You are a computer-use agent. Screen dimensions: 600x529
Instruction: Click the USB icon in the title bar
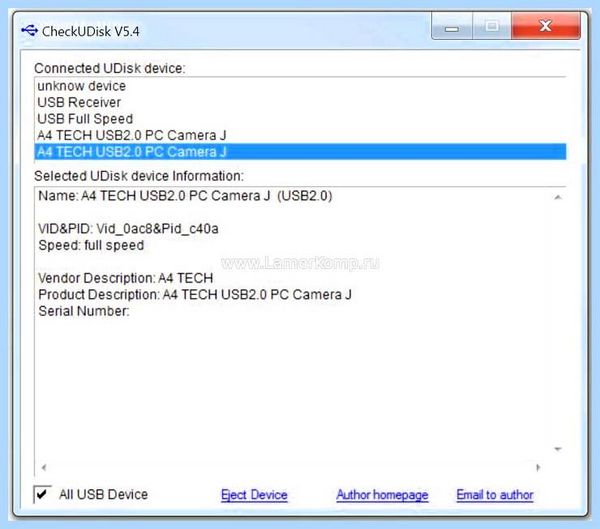pyautogui.click(x=29, y=31)
